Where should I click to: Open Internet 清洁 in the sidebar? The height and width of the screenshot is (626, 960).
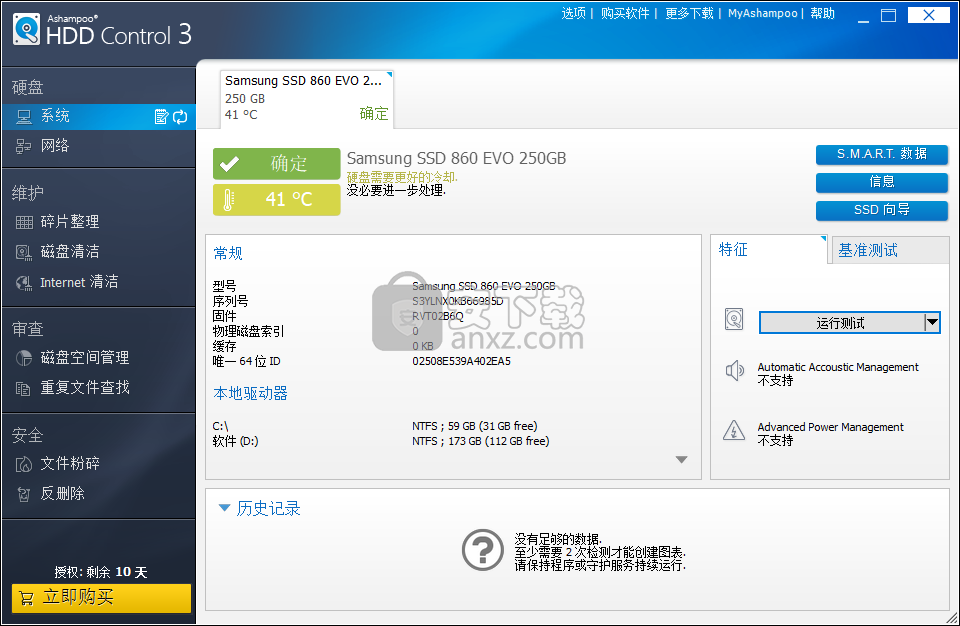click(x=99, y=282)
